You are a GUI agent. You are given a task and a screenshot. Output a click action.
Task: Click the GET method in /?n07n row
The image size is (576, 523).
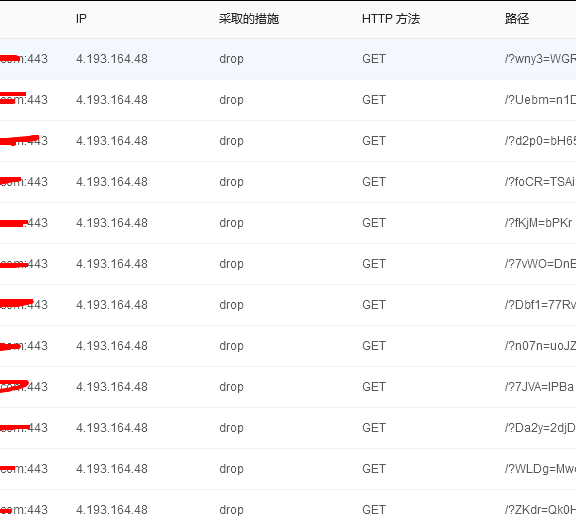pos(374,346)
